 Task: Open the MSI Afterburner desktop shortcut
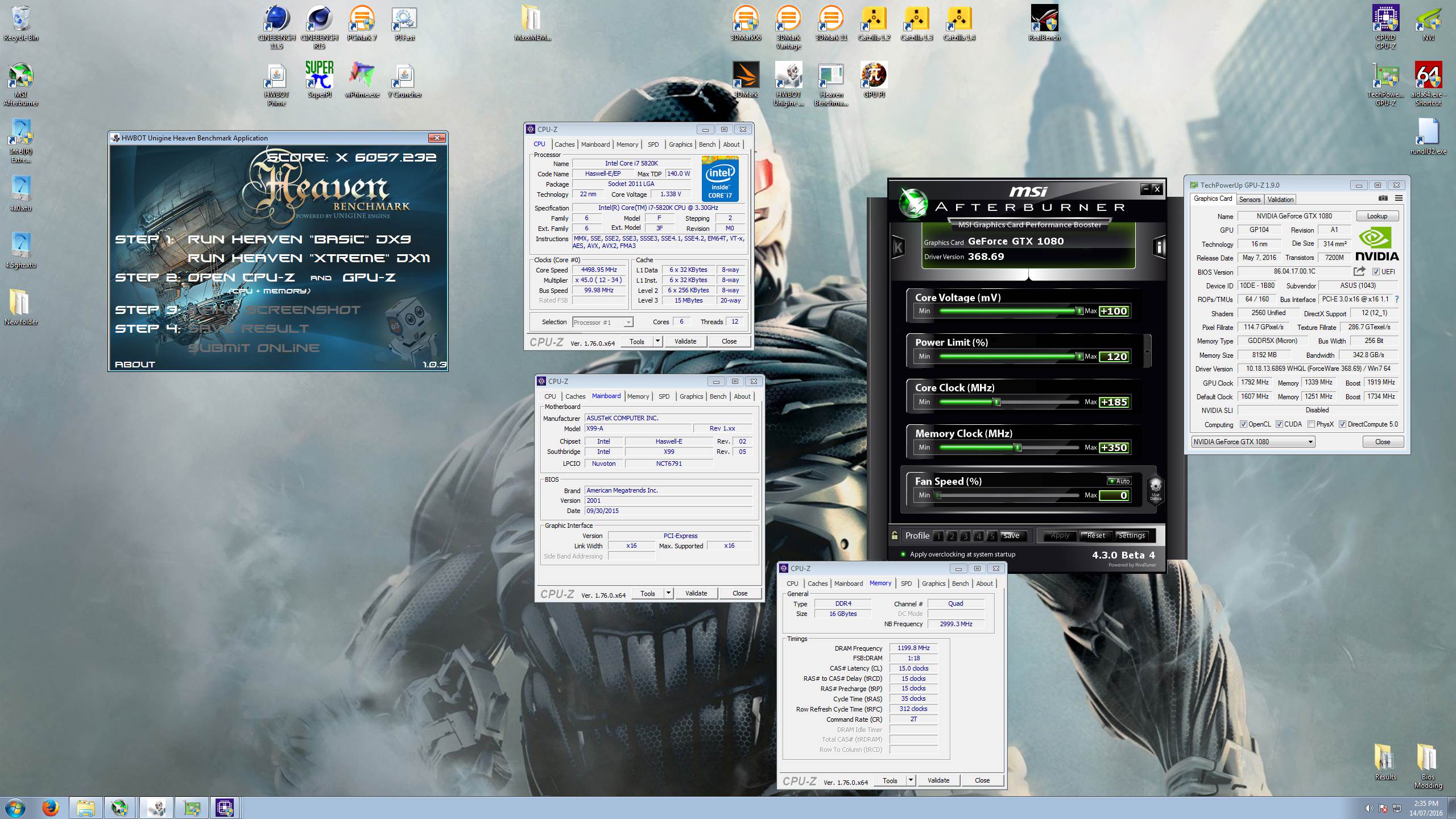(20, 84)
